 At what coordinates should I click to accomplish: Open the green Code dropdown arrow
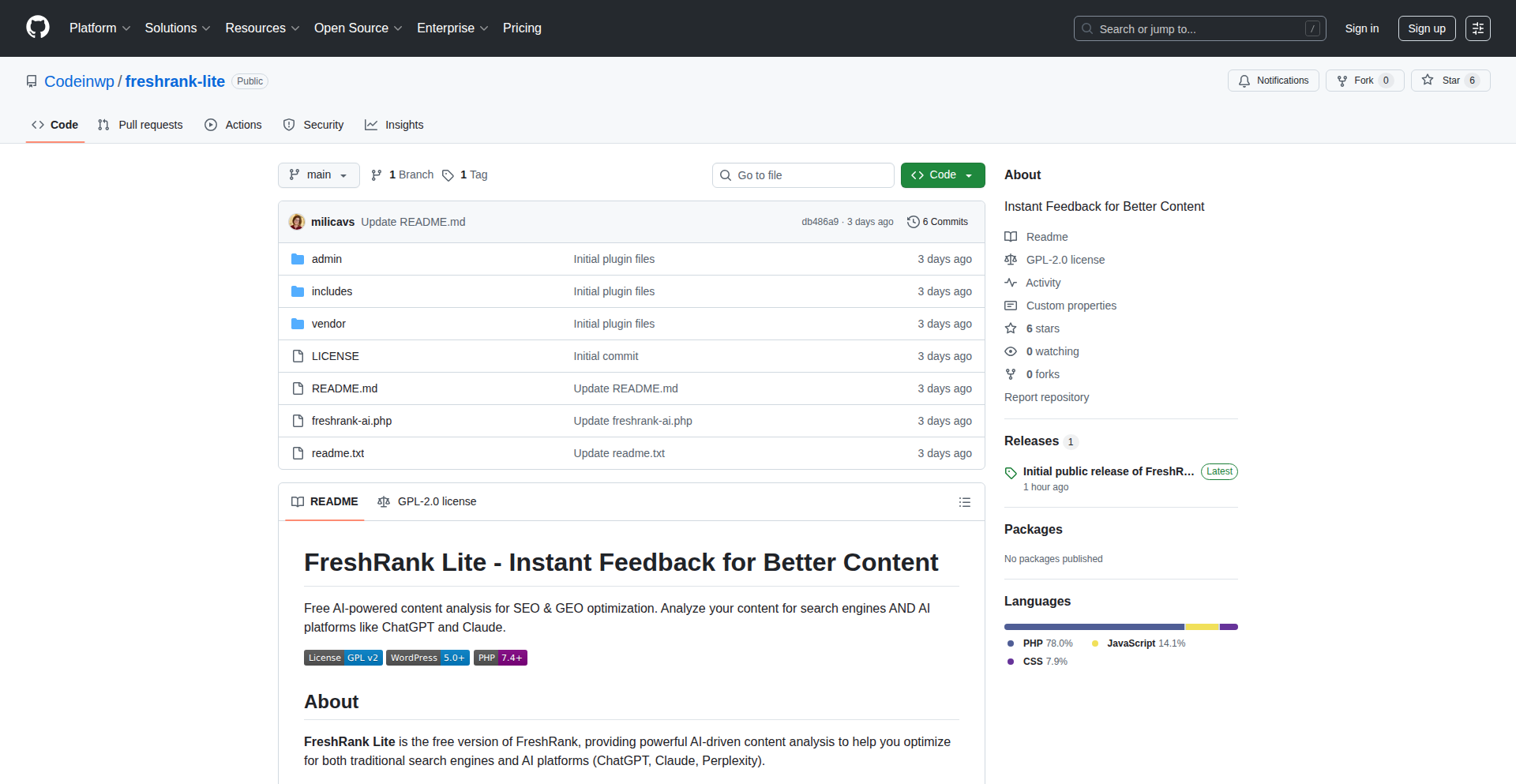coord(968,175)
